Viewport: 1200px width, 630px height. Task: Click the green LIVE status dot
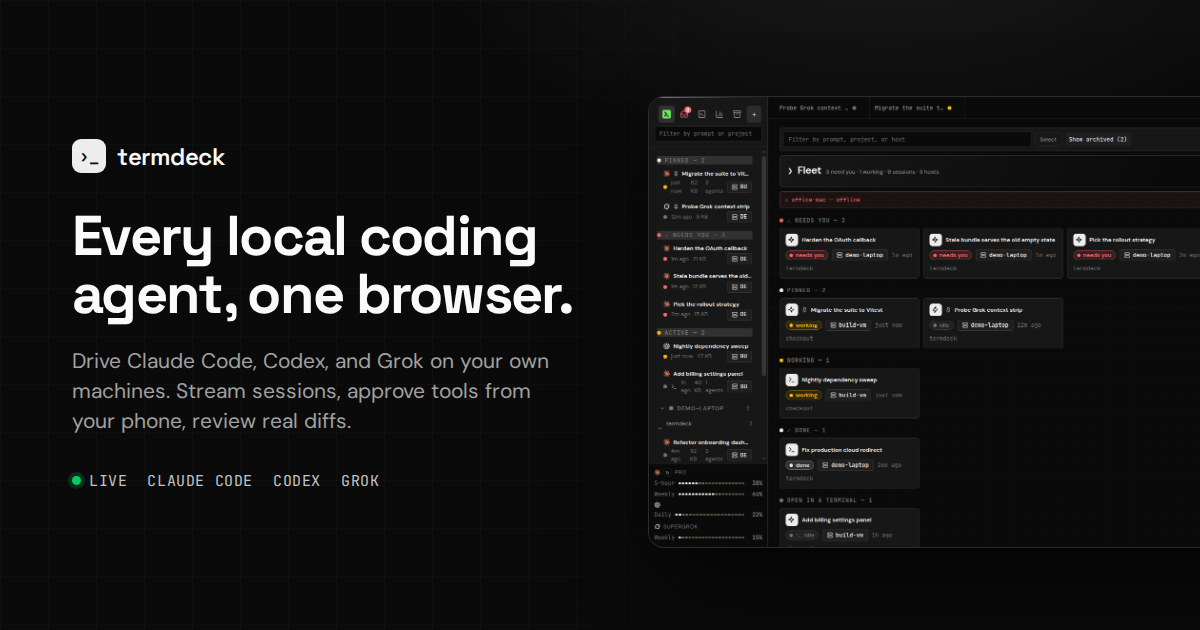(75, 481)
